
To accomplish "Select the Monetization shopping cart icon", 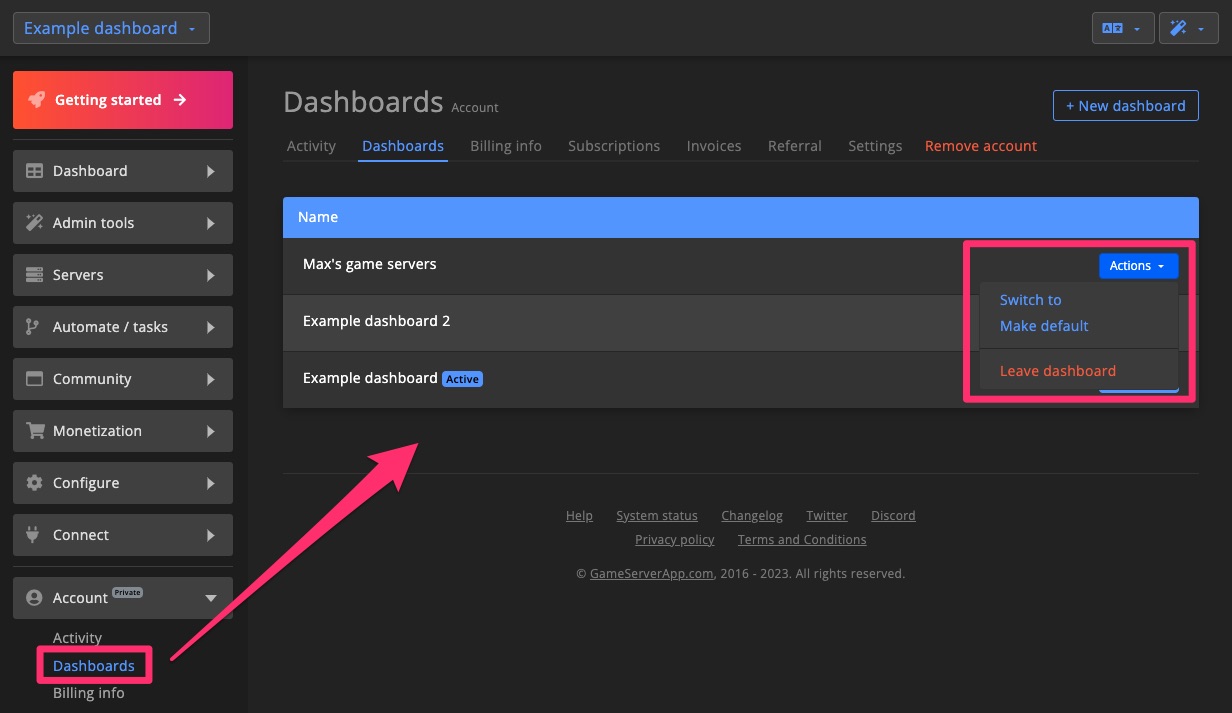I will coord(33,431).
